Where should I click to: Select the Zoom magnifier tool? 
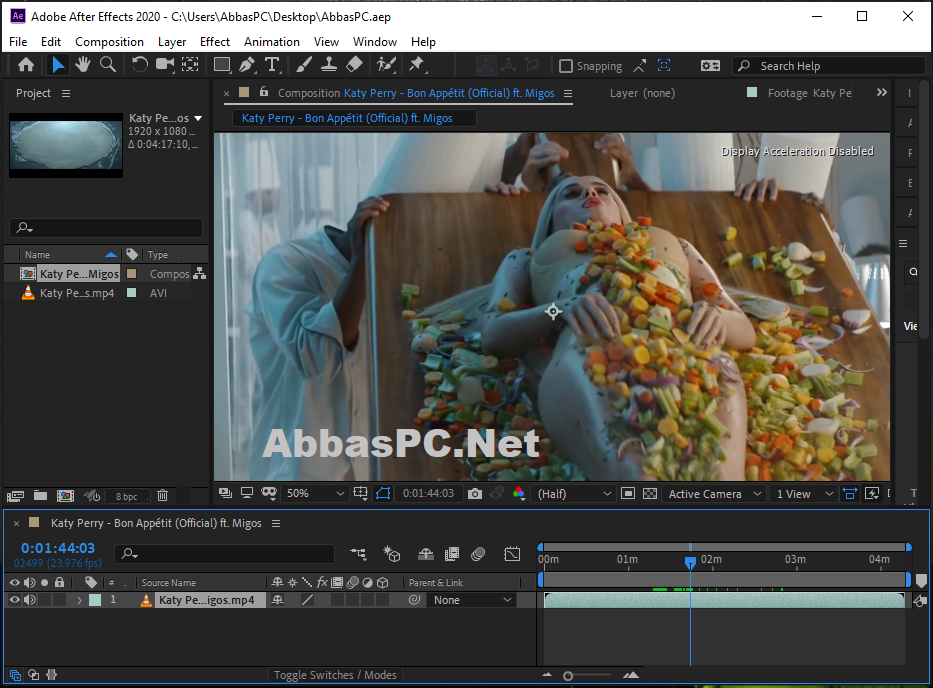click(108, 65)
